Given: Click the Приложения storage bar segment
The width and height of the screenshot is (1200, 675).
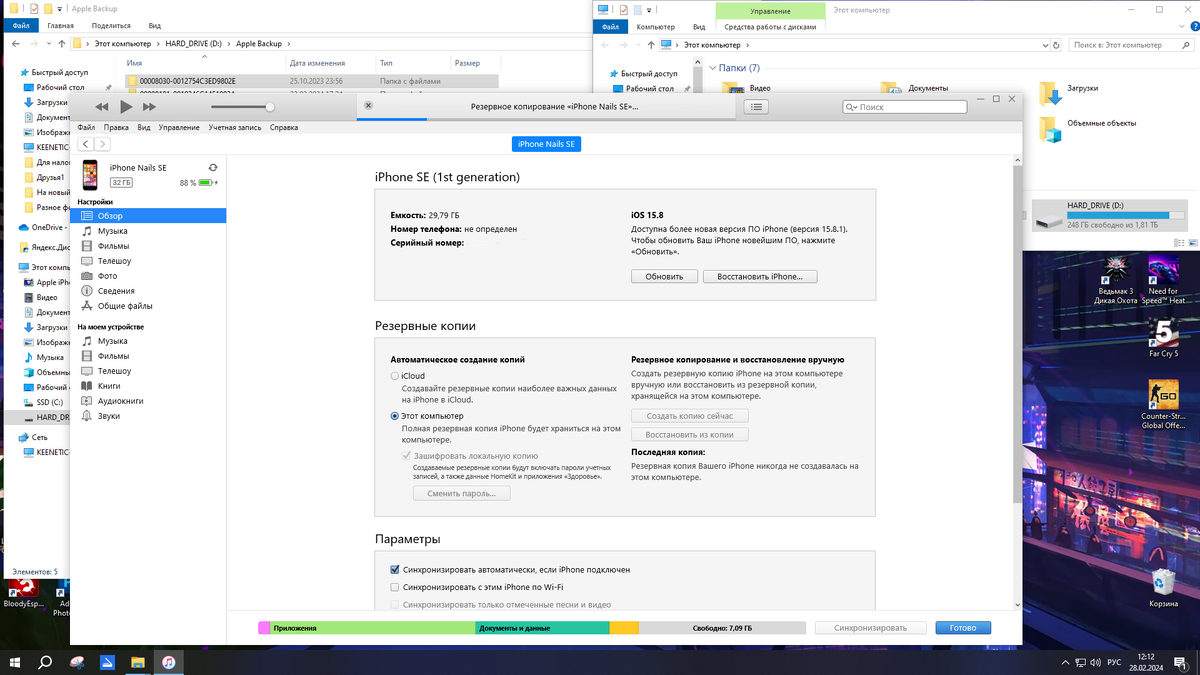Looking at the screenshot, I should click(x=373, y=628).
